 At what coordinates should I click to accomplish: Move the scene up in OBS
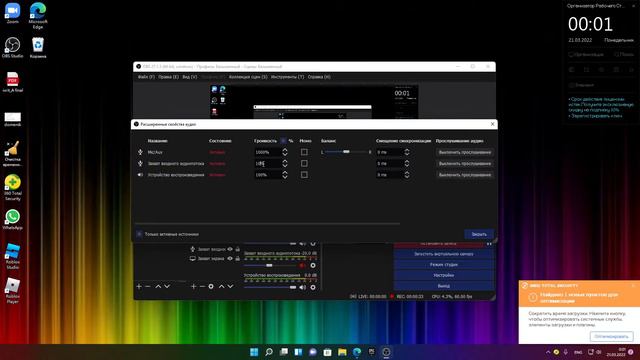point(158,287)
